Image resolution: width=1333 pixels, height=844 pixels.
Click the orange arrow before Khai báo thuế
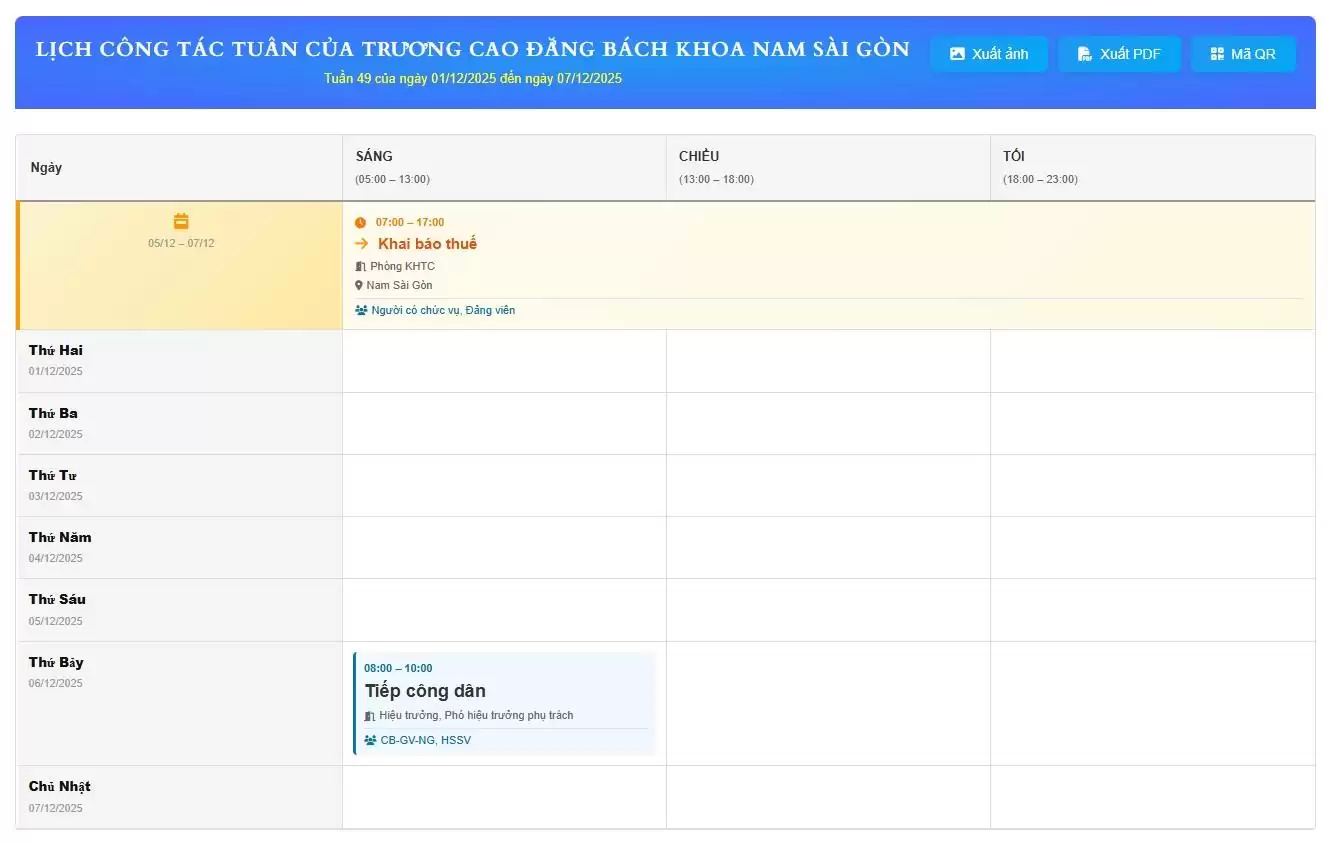tap(362, 244)
